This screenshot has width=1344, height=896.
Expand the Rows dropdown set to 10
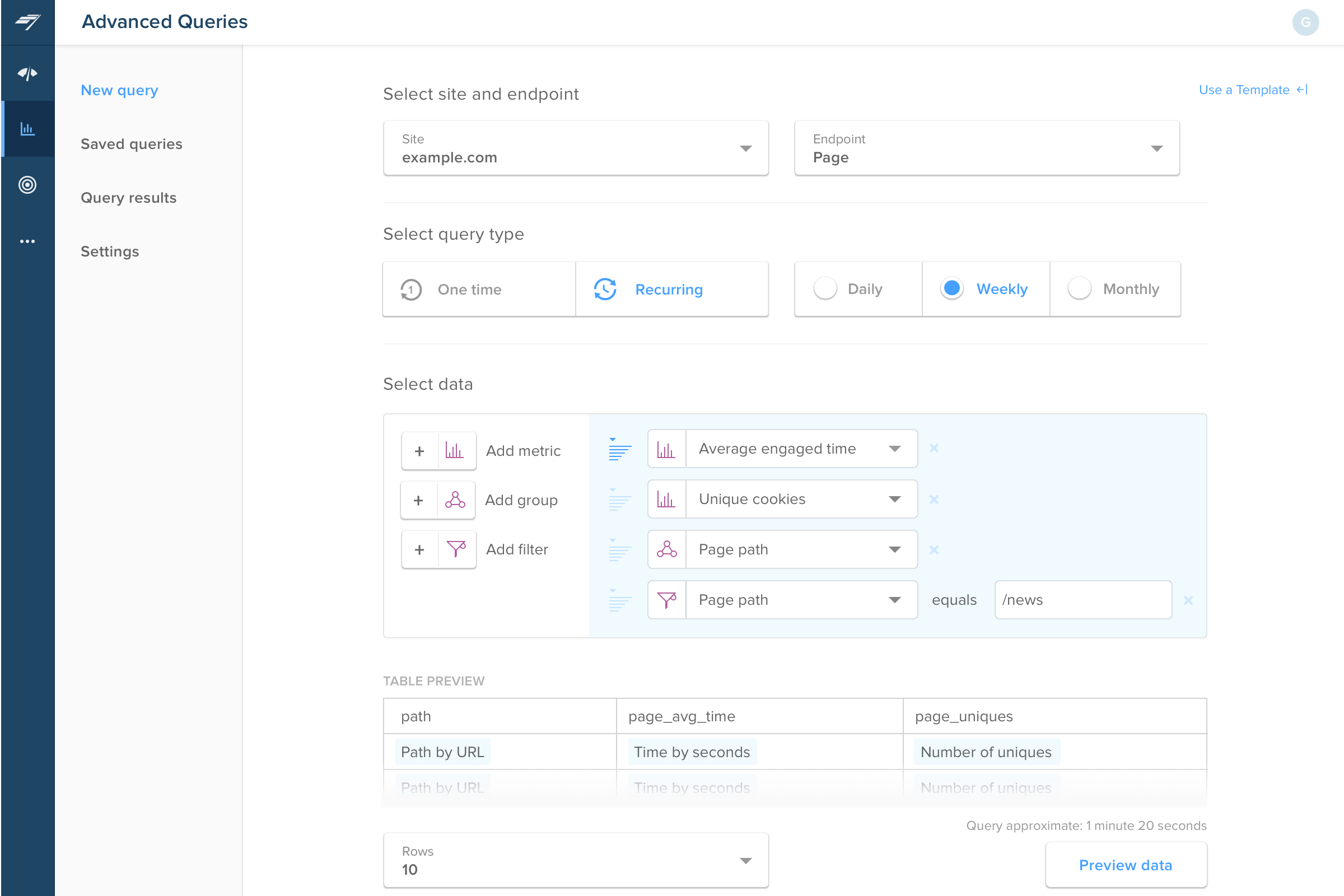pos(576,860)
